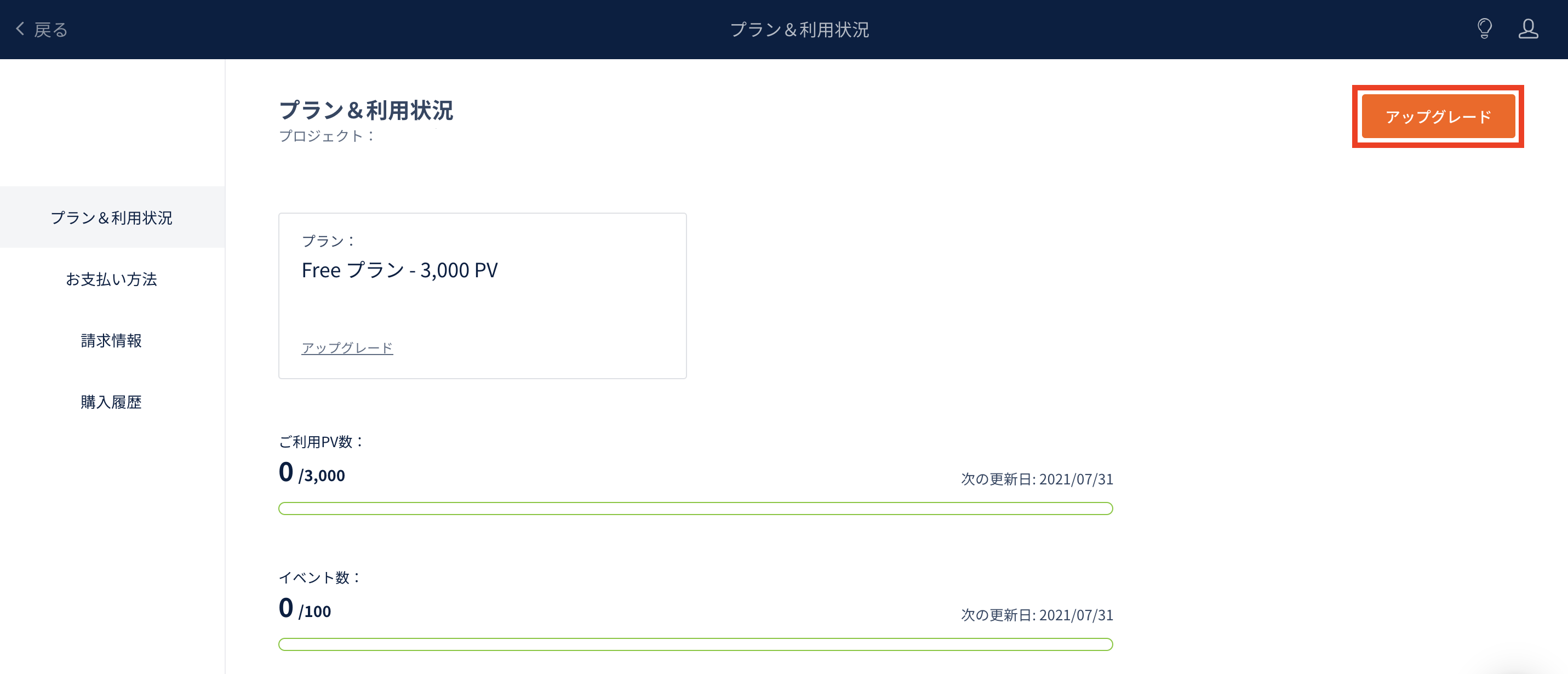The width and height of the screenshot is (1568, 674).
Task: Click the Free プラン - 3,000 PV text
Action: point(399,270)
